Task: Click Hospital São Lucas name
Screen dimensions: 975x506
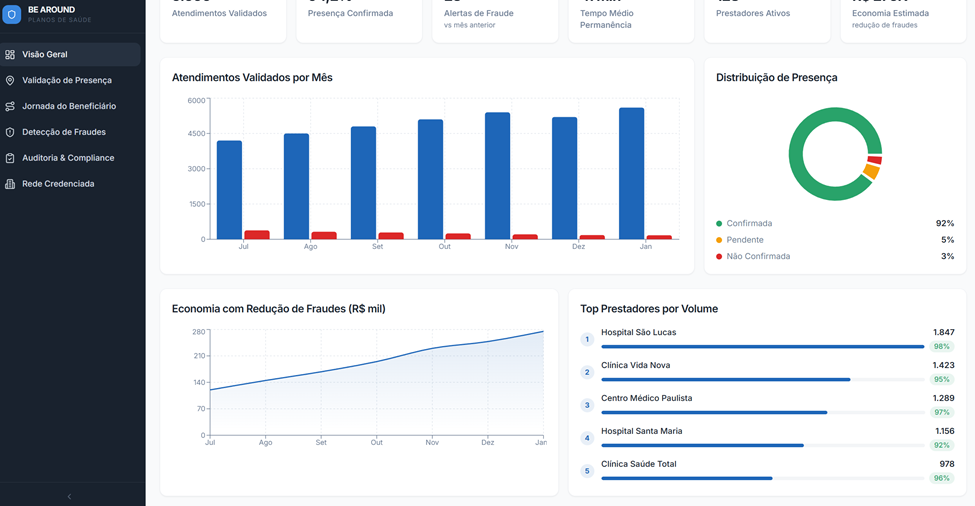Action: tap(639, 332)
